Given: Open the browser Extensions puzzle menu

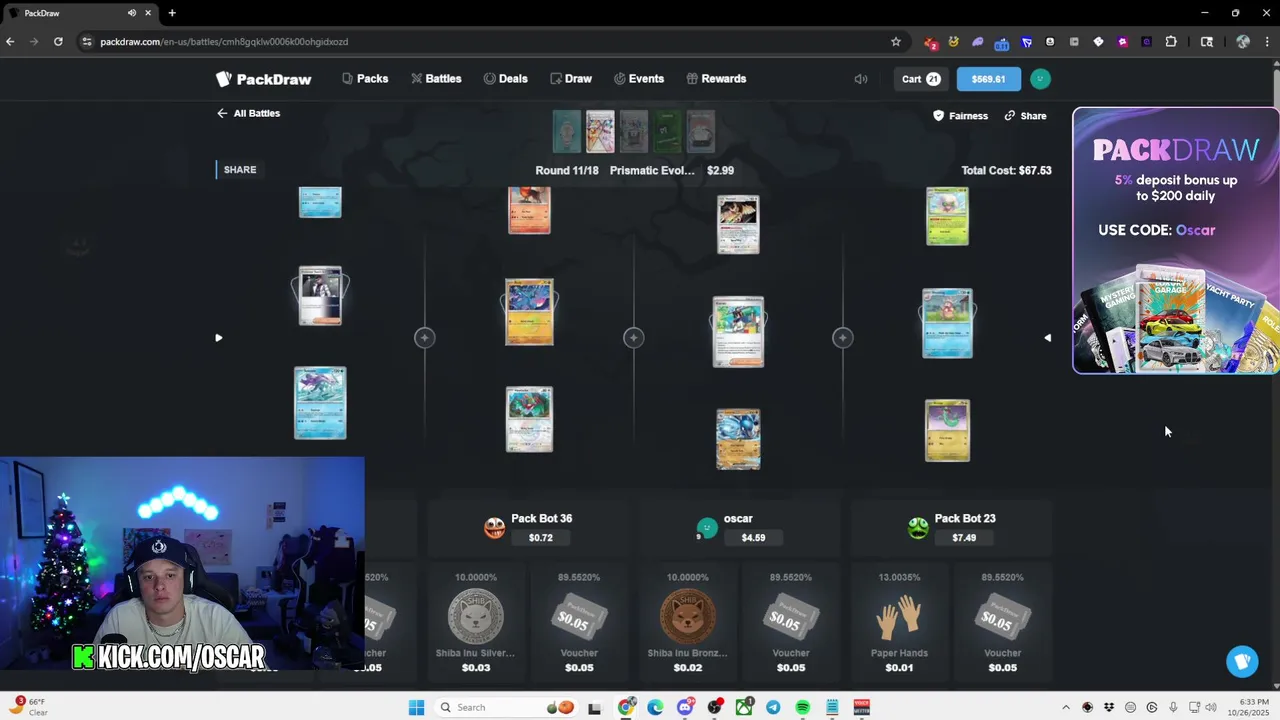Looking at the screenshot, I should pos(1171,42).
